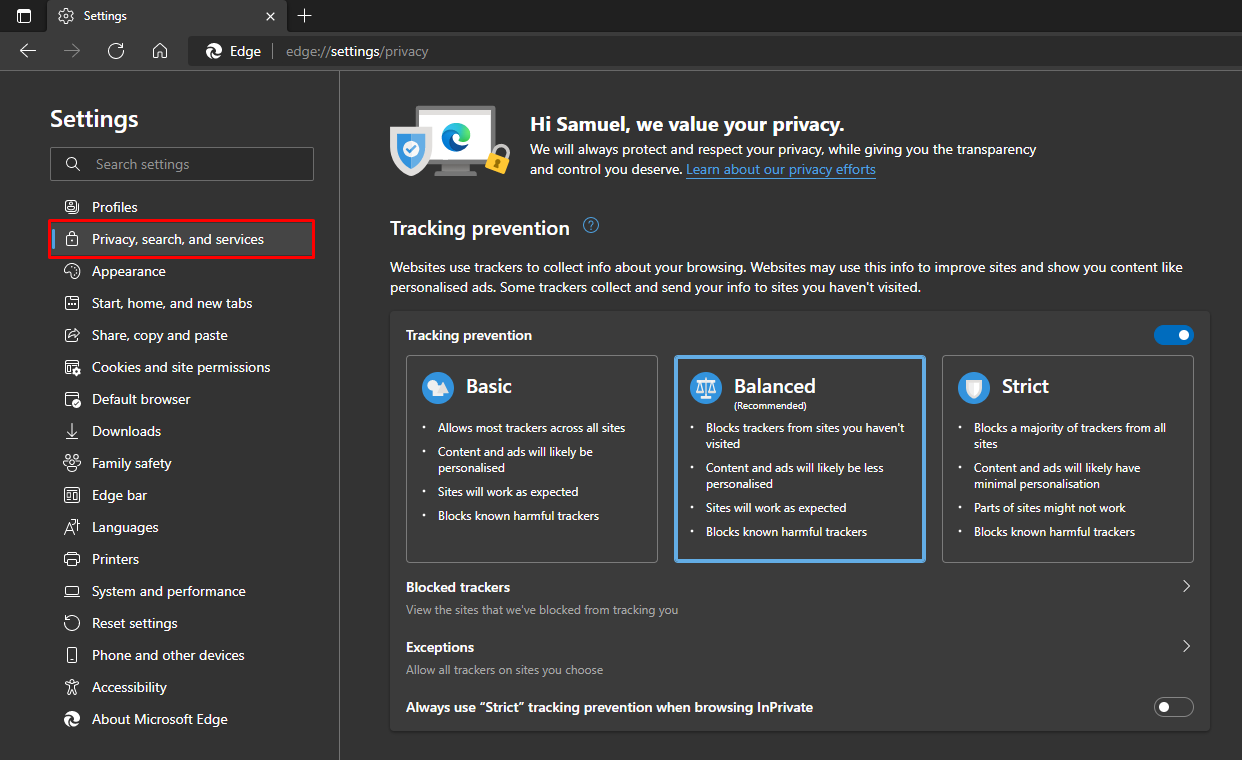Viewport: 1242px width, 760px height.
Task: Click the Search settings field
Action: pyautogui.click(x=182, y=164)
